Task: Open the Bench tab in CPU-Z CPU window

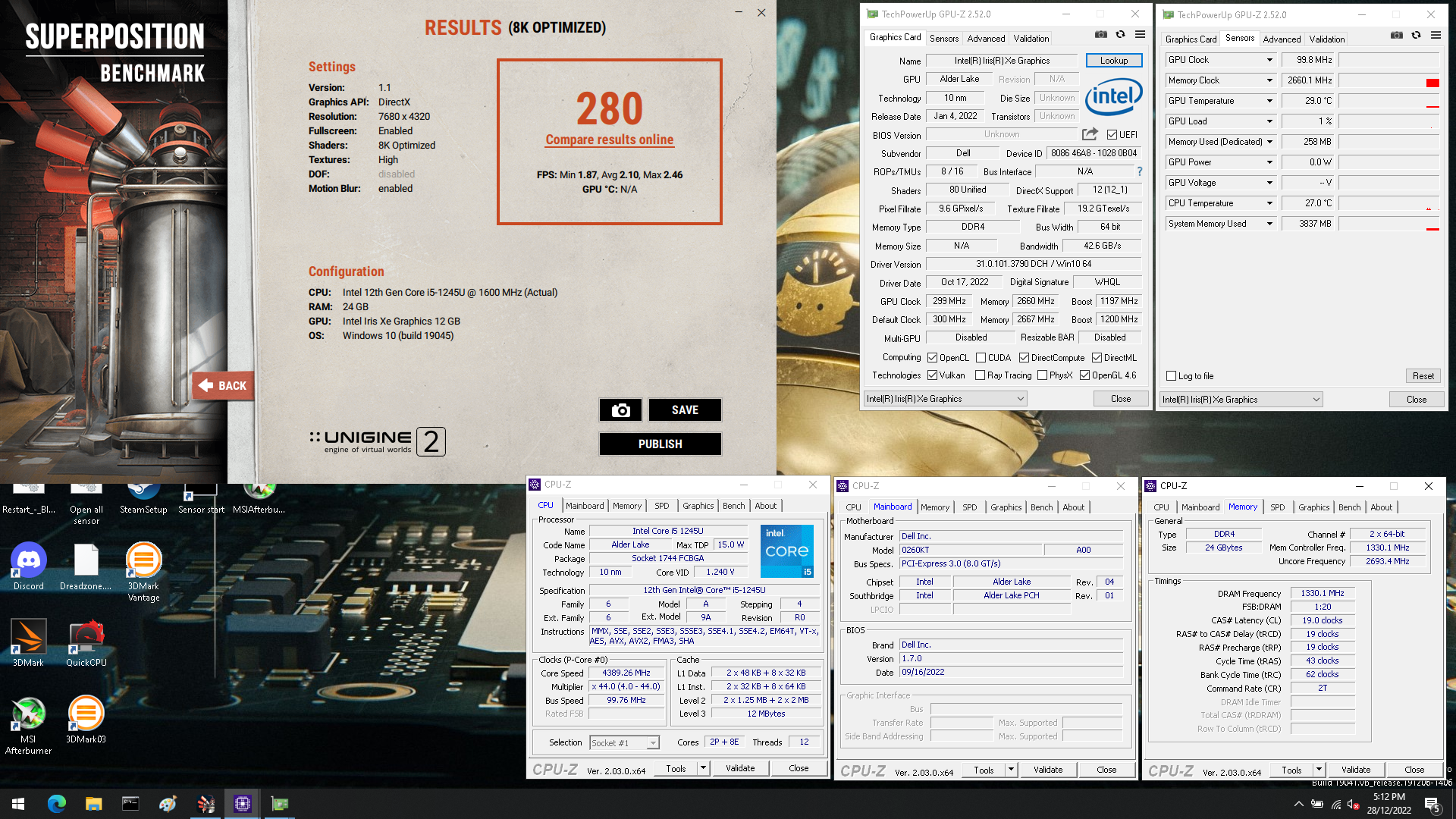Action: [x=733, y=506]
